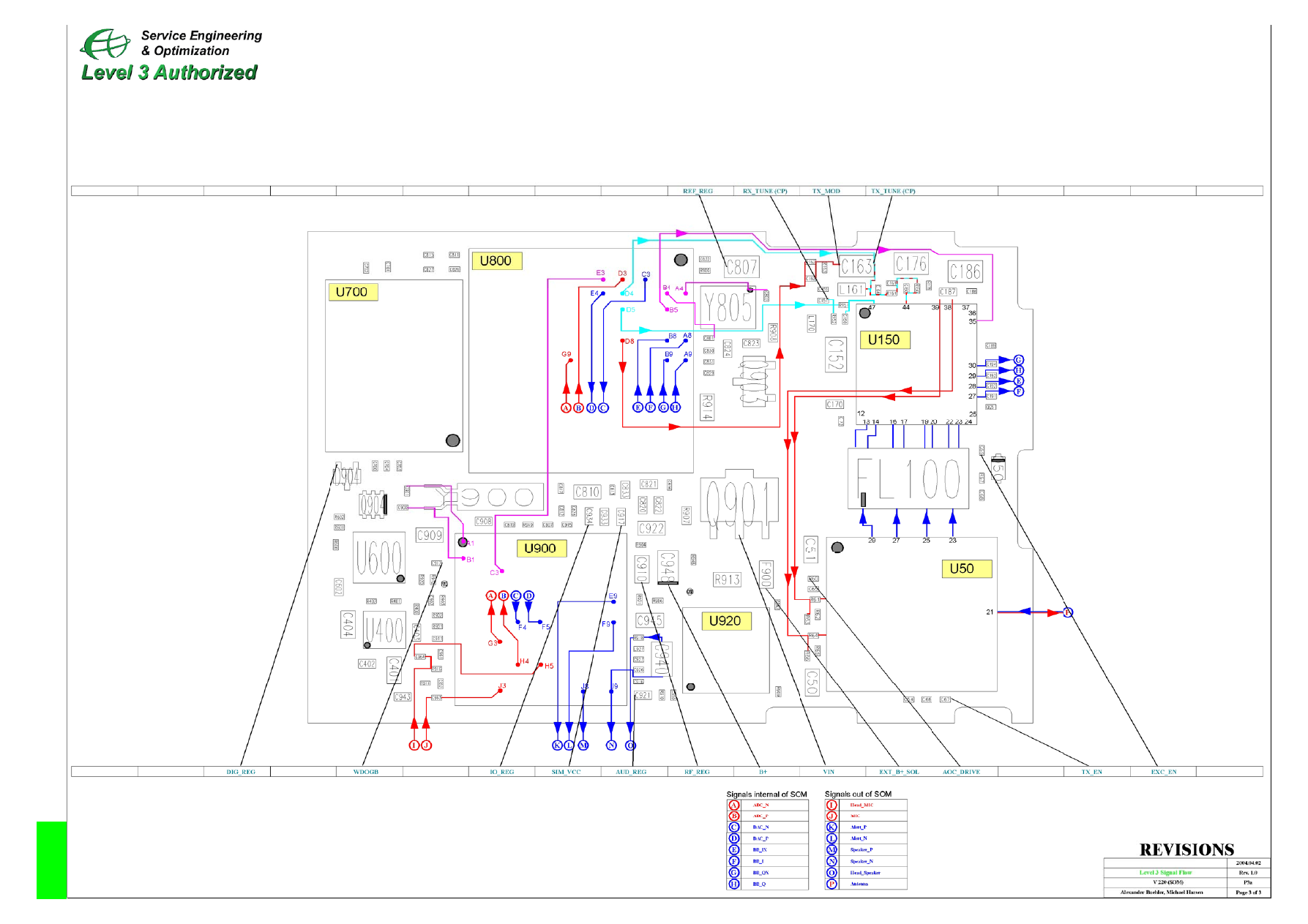Click the Service Engineering globe logo
1308x924 pixels.
point(105,44)
